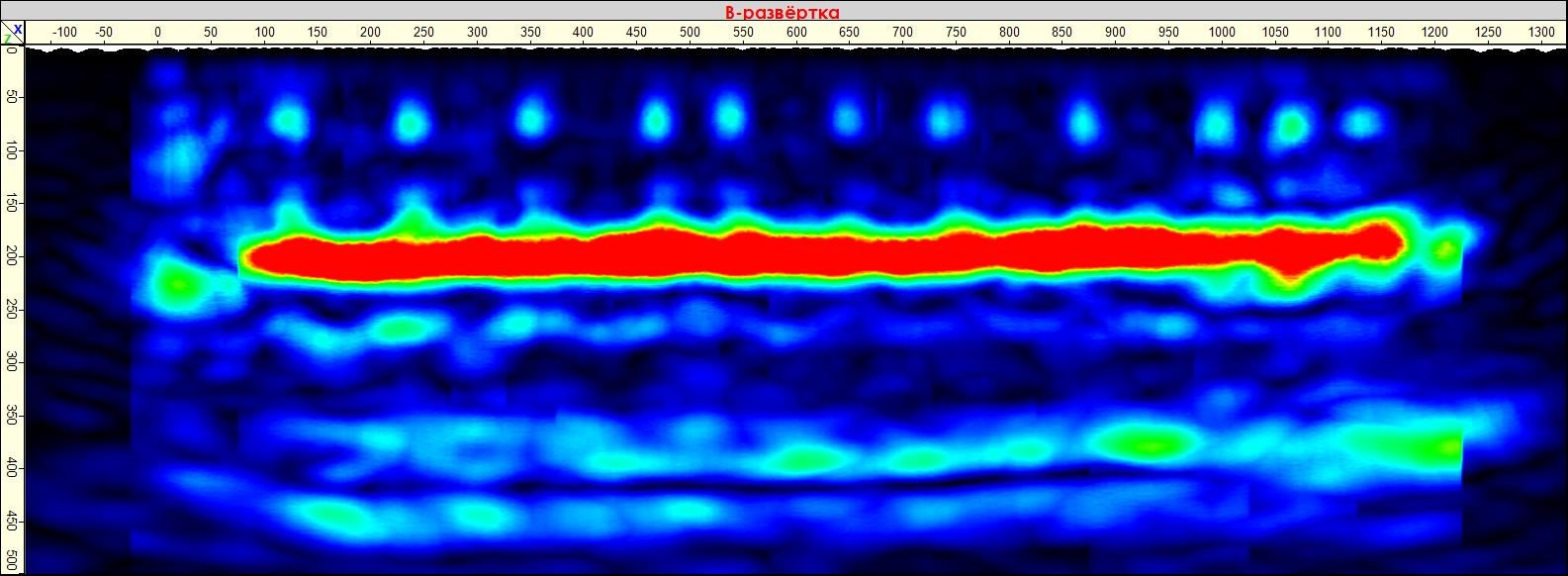Viewport: 1568px width, 576px height.
Task: Click the 50 mark on the Z ruler
Action: (x=11, y=98)
